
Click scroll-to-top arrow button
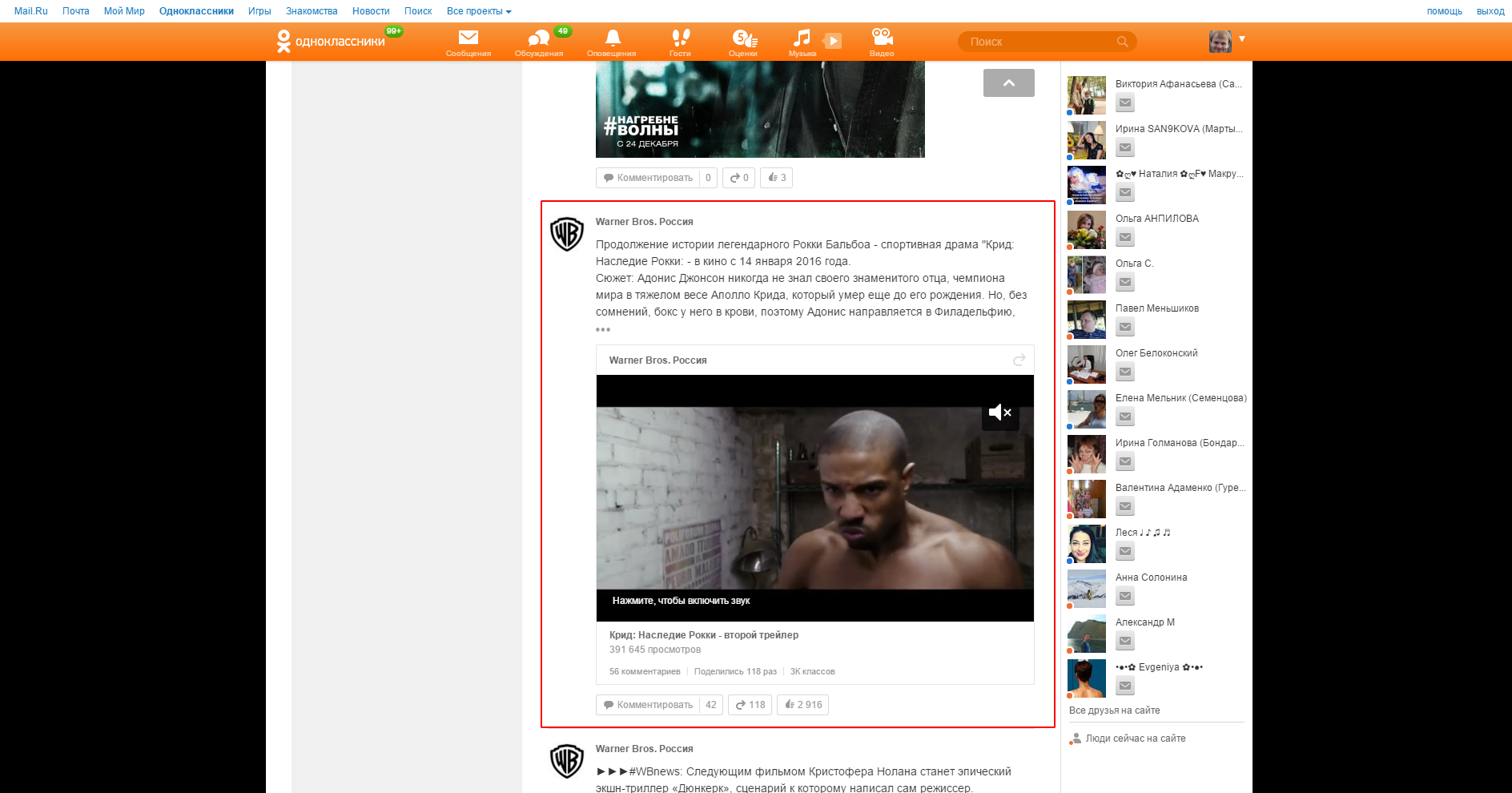[x=1009, y=83]
